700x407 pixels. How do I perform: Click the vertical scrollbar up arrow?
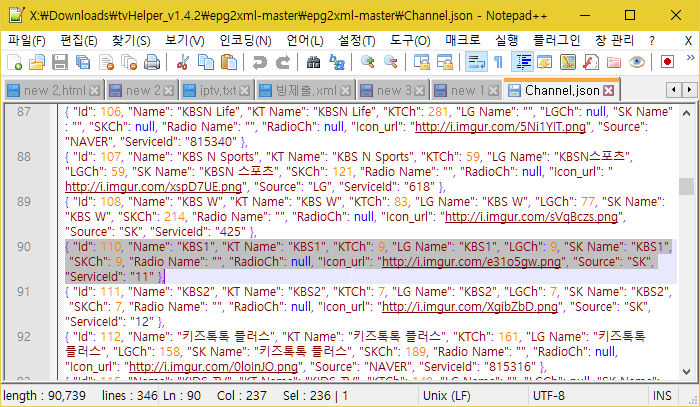tap(687, 113)
